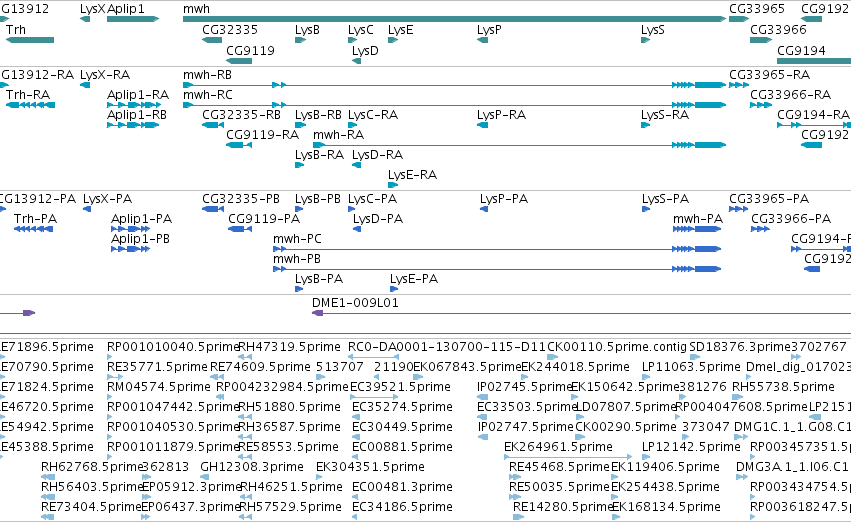Select the LysC-RA transcript
Image resolution: width=851 pixels, height=522 pixels.
pos(353,125)
